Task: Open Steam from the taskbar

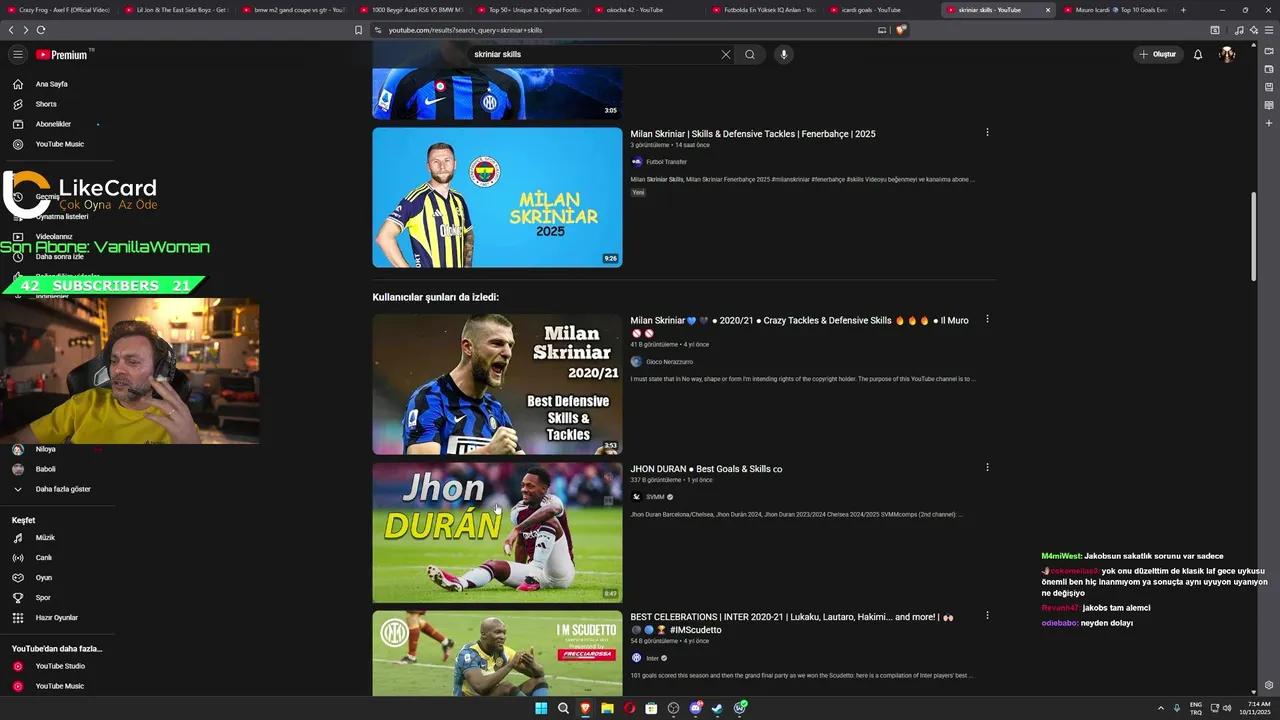Action: (717, 708)
